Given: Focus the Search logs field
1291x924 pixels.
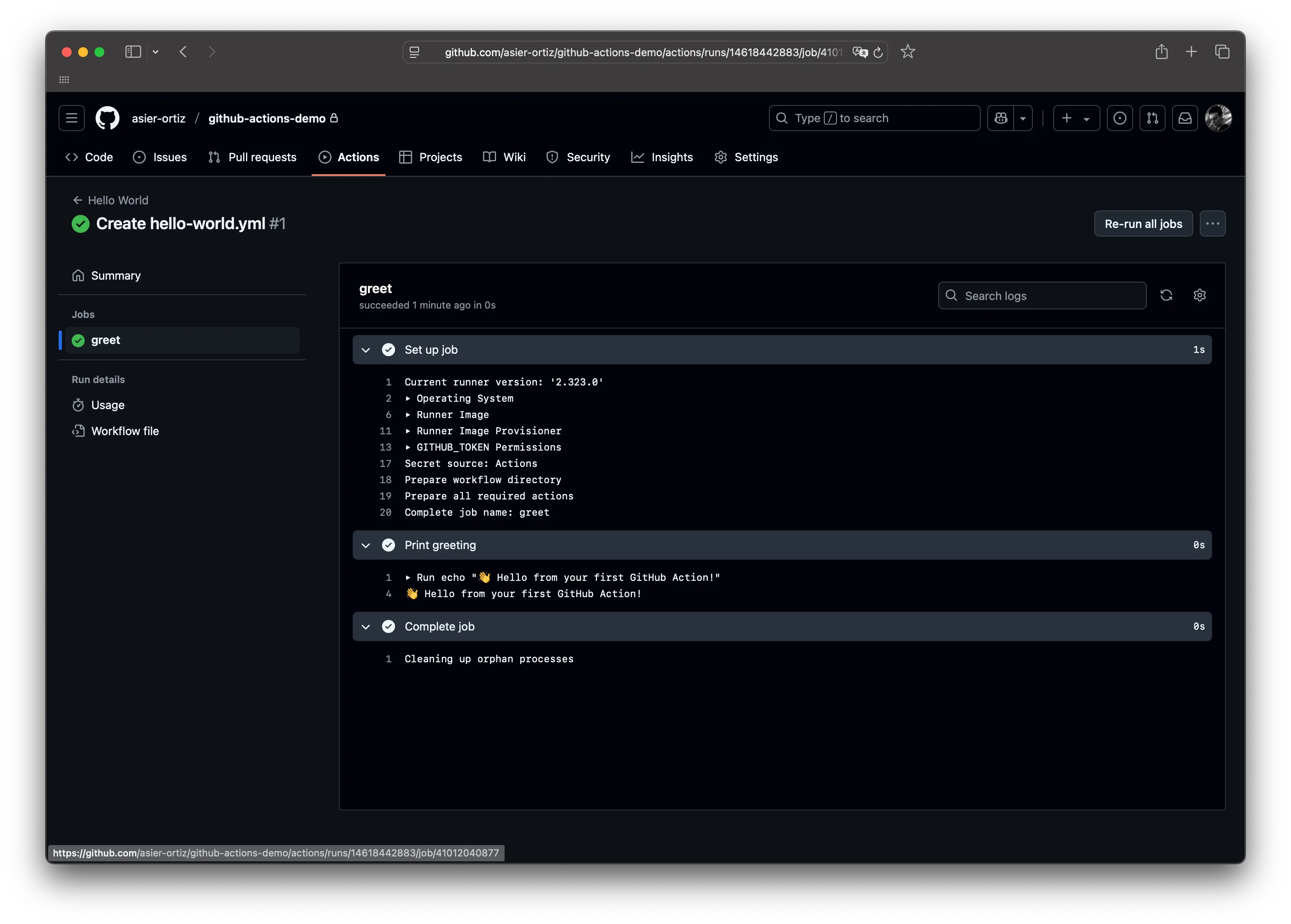Looking at the screenshot, I should [x=1042, y=296].
